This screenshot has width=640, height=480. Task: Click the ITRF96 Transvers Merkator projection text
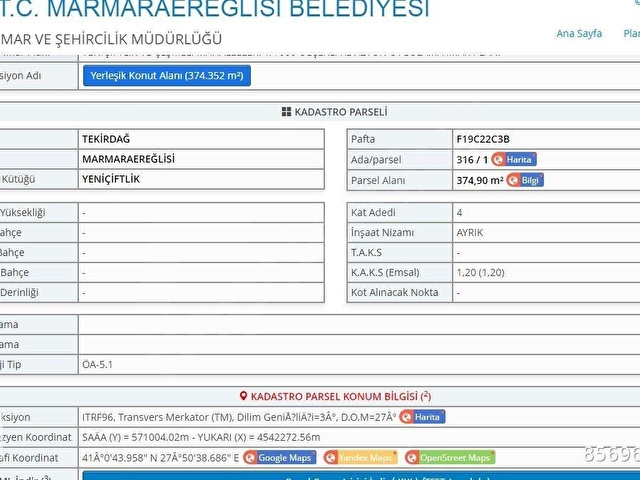pos(239,417)
